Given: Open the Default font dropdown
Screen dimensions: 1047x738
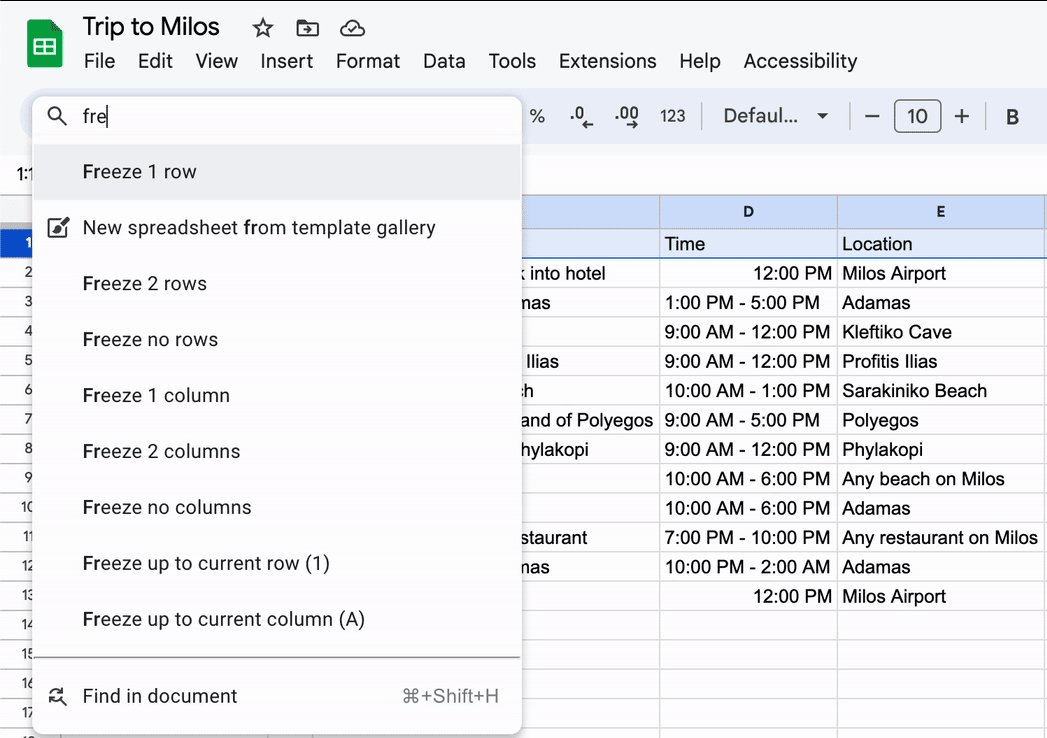Looking at the screenshot, I should pos(775,116).
